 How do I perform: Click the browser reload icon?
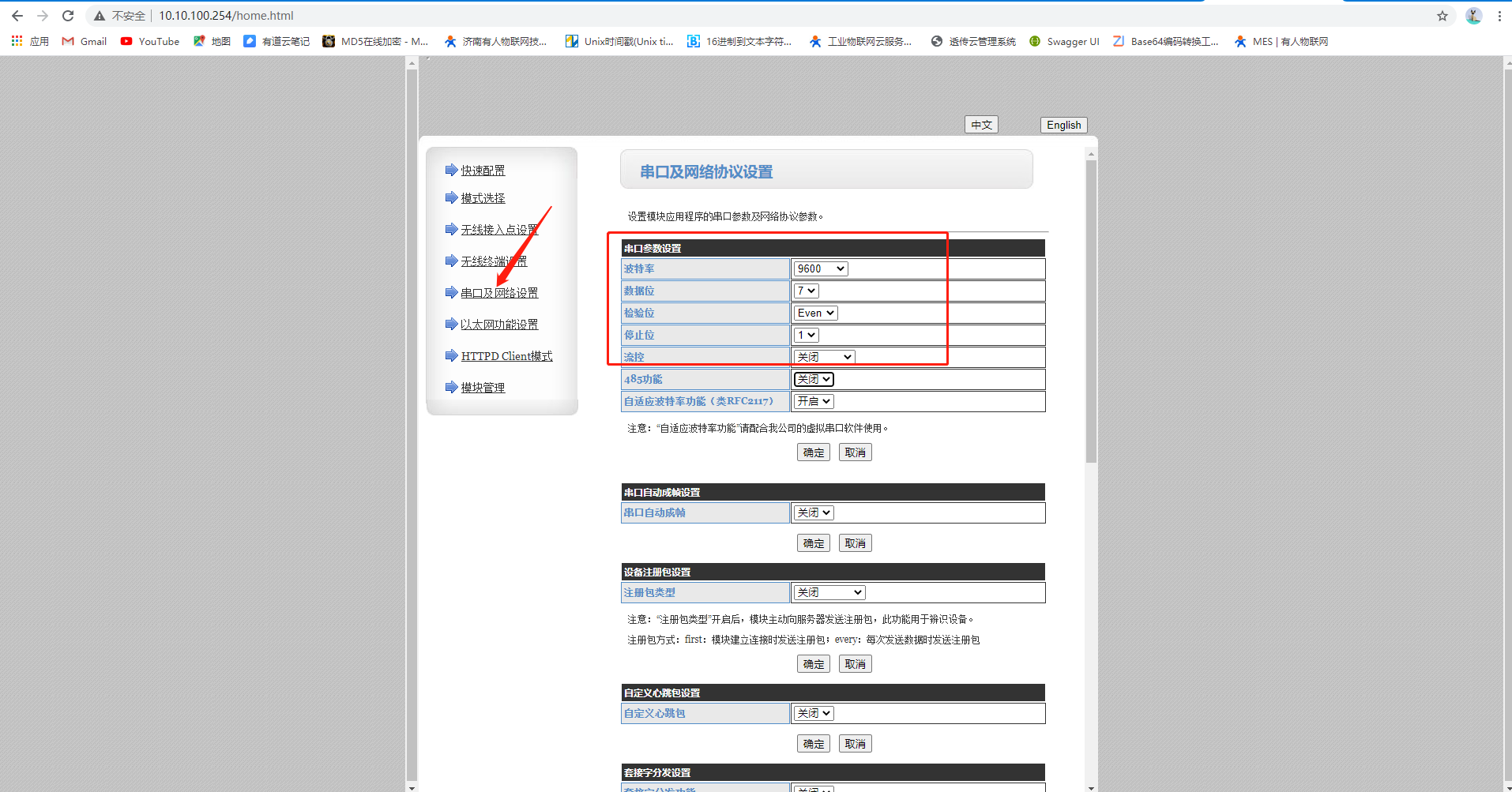(x=68, y=16)
